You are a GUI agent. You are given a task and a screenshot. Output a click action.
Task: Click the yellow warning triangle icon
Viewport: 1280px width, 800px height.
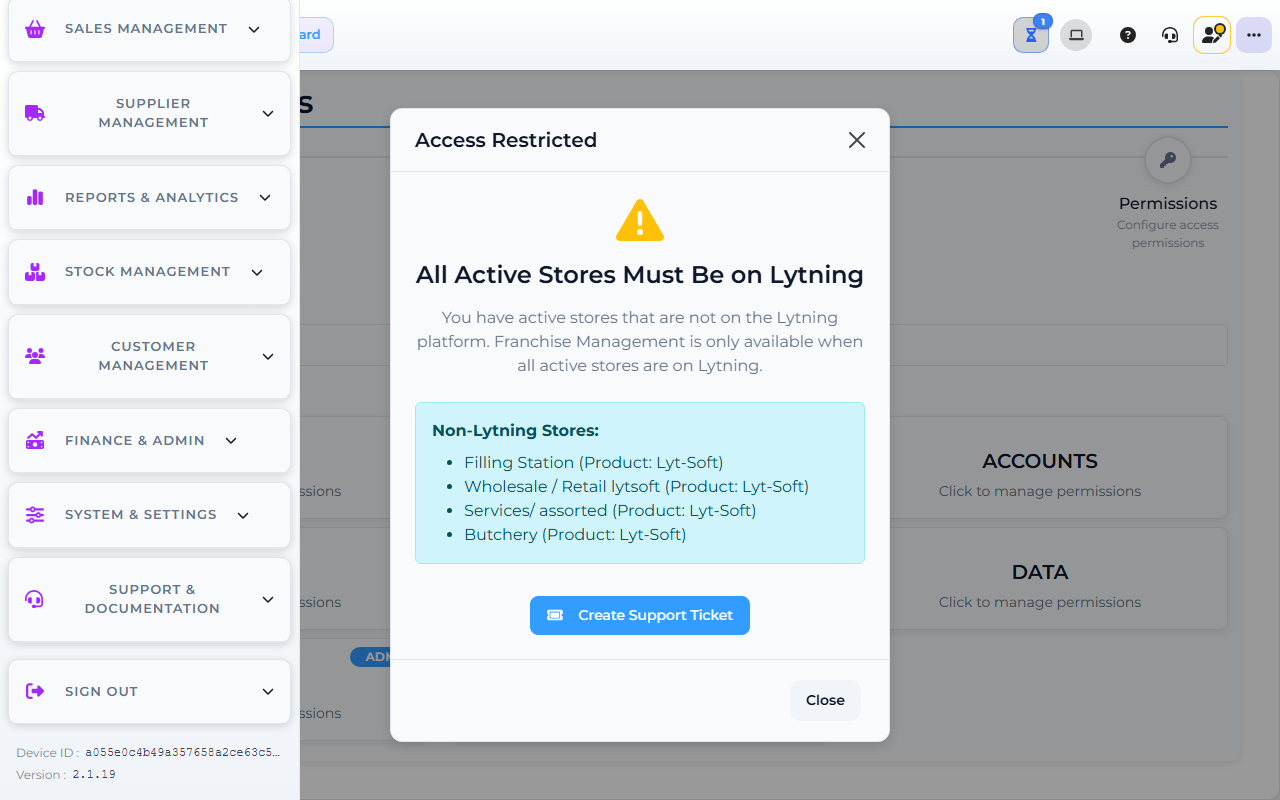[x=640, y=220]
